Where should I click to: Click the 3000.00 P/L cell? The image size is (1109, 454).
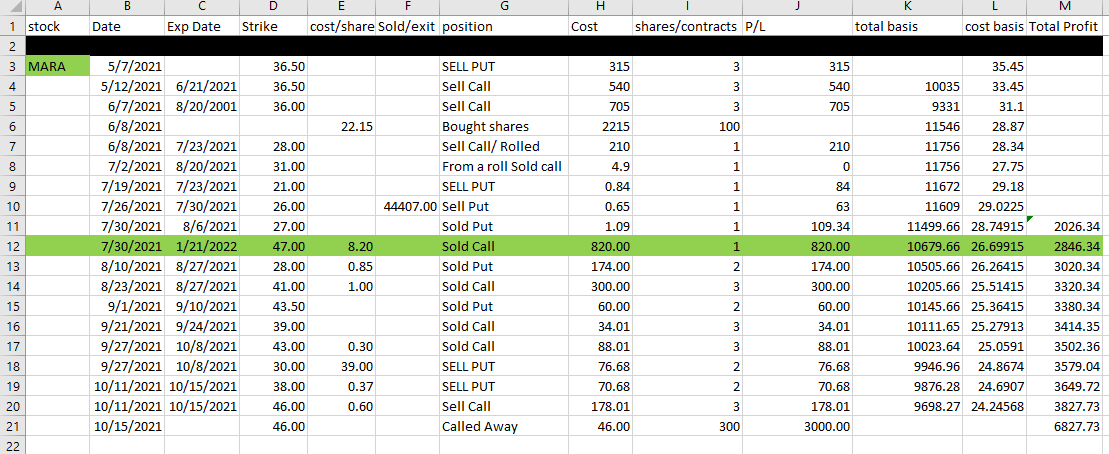pyautogui.click(x=797, y=426)
